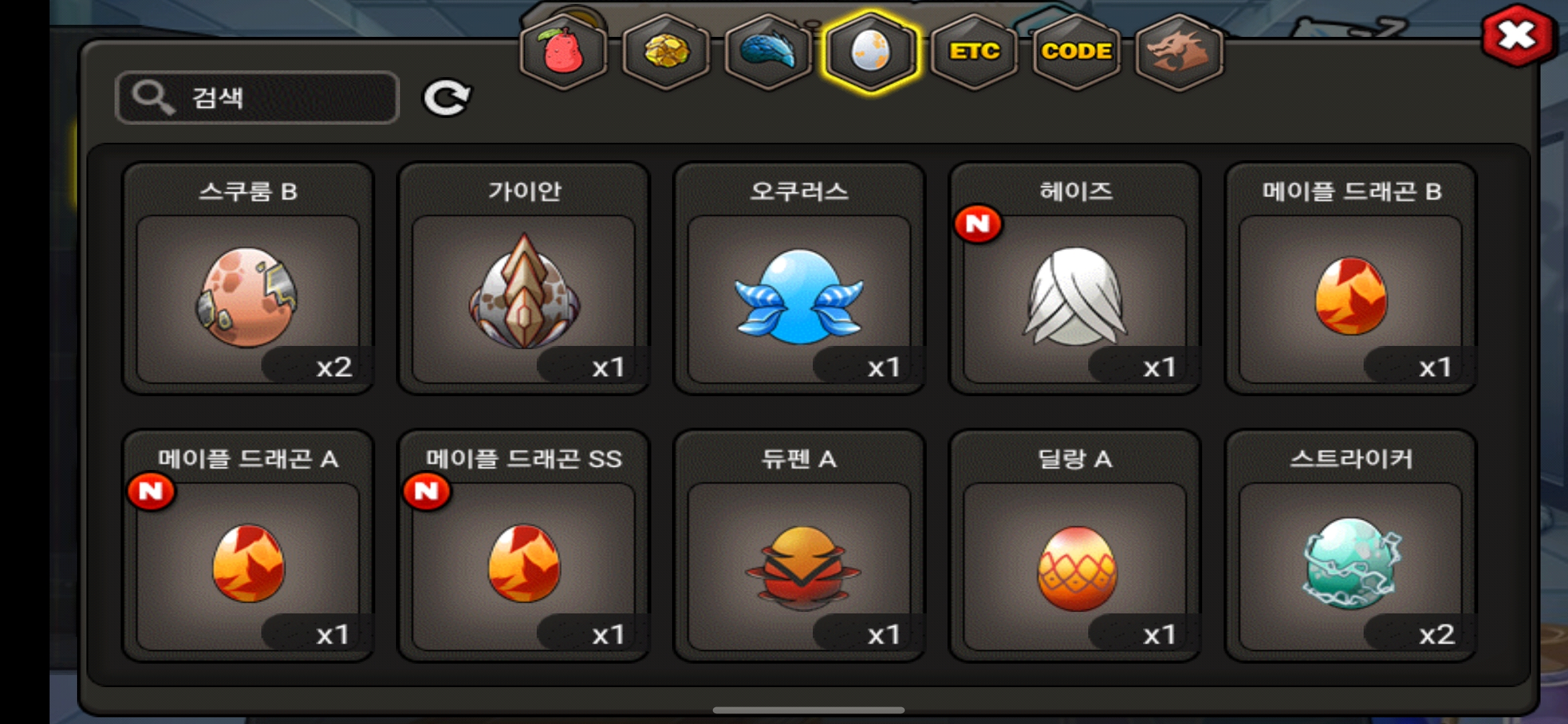The image size is (1568, 724).
Task: Open the ETC items tab
Action: pyautogui.click(x=974, y=52)
